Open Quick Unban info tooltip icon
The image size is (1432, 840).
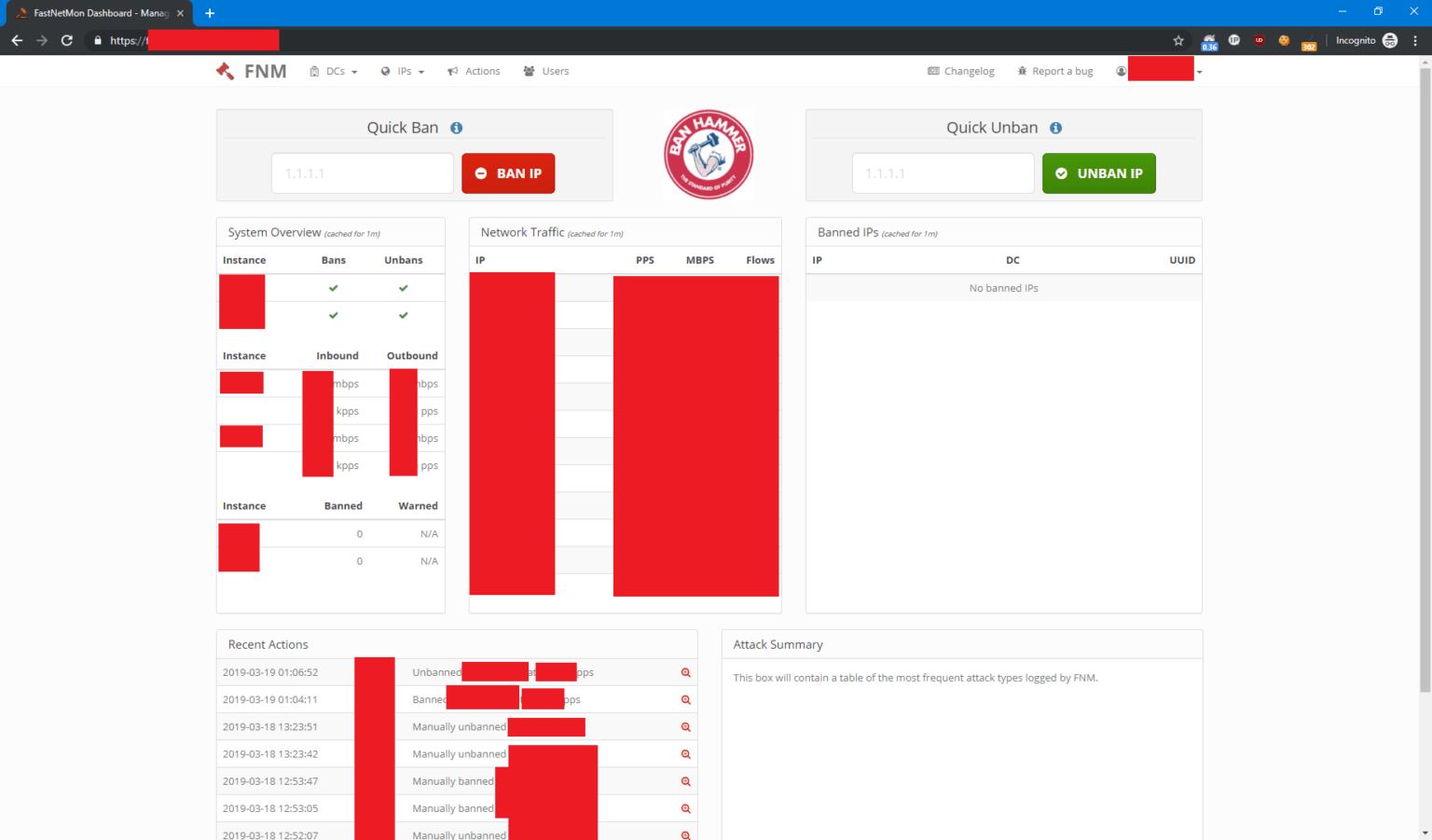coord(1055,129)
